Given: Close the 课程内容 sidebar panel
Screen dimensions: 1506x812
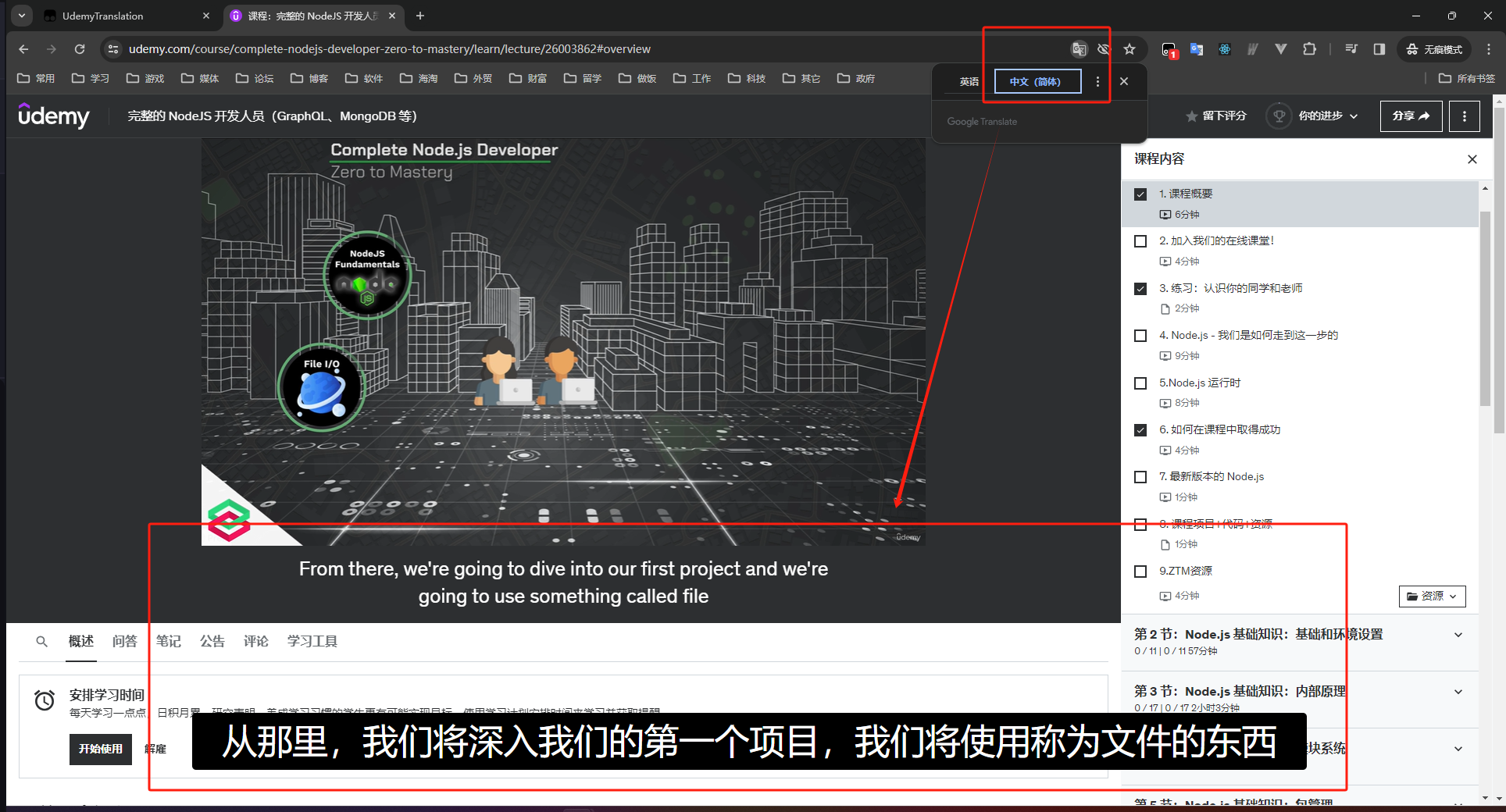Looking at the screenshot, I should 1472,159.
